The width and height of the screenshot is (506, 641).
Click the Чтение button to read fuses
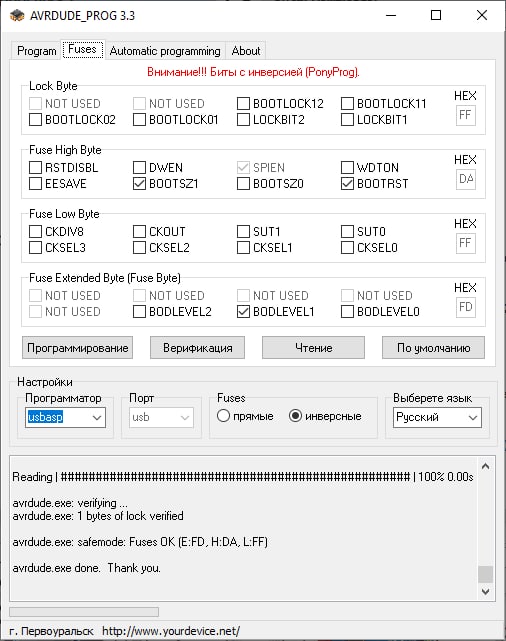pyautogui.click(x=313, y=348)
